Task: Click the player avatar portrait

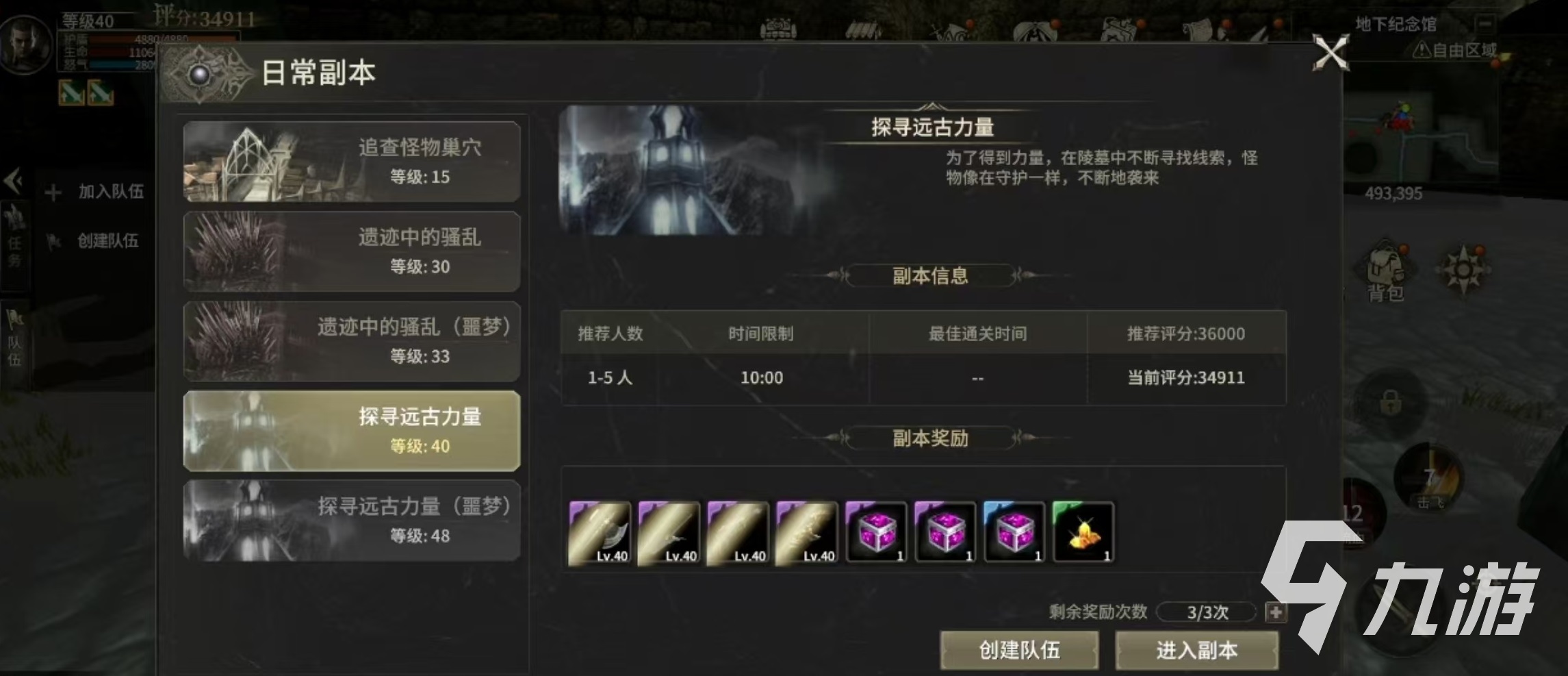Action: [26, 45]
